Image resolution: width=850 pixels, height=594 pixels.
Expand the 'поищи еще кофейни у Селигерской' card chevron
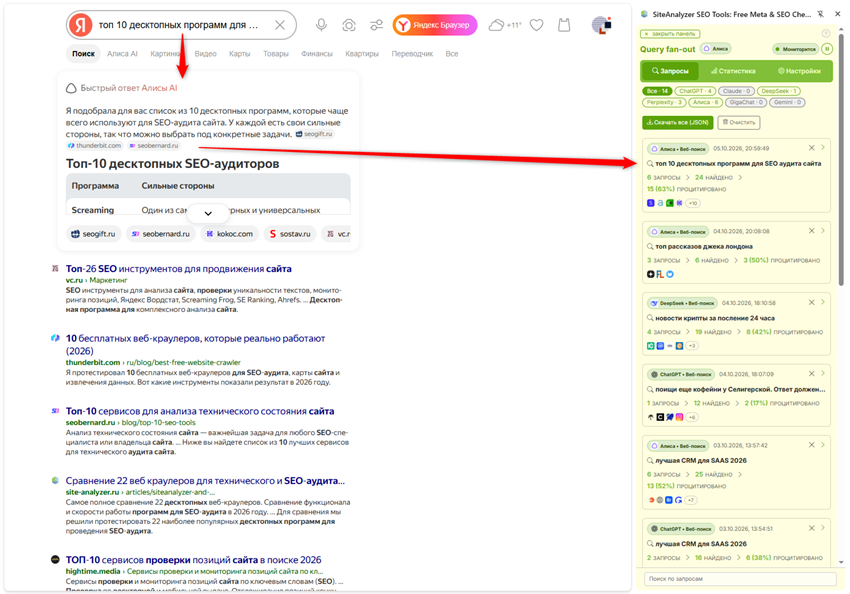(x=823, y=373)
